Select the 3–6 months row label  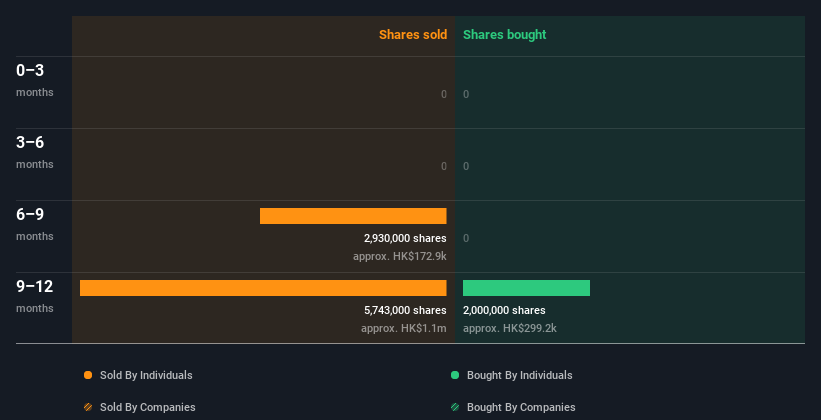point(35,152)
